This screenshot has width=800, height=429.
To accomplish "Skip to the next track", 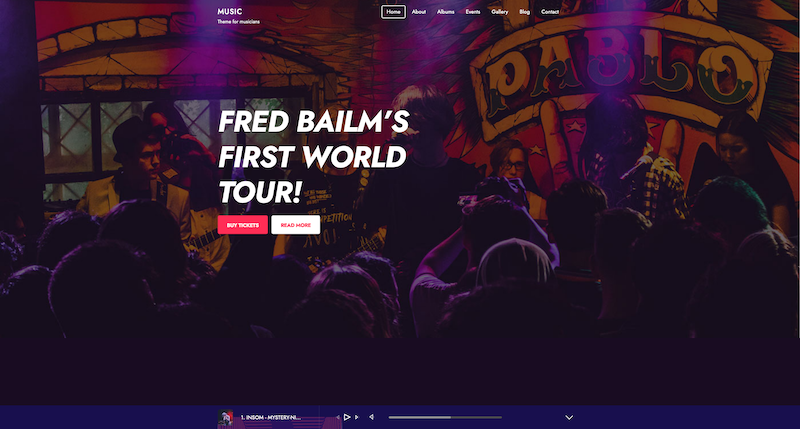I will [x=357, y=417].
